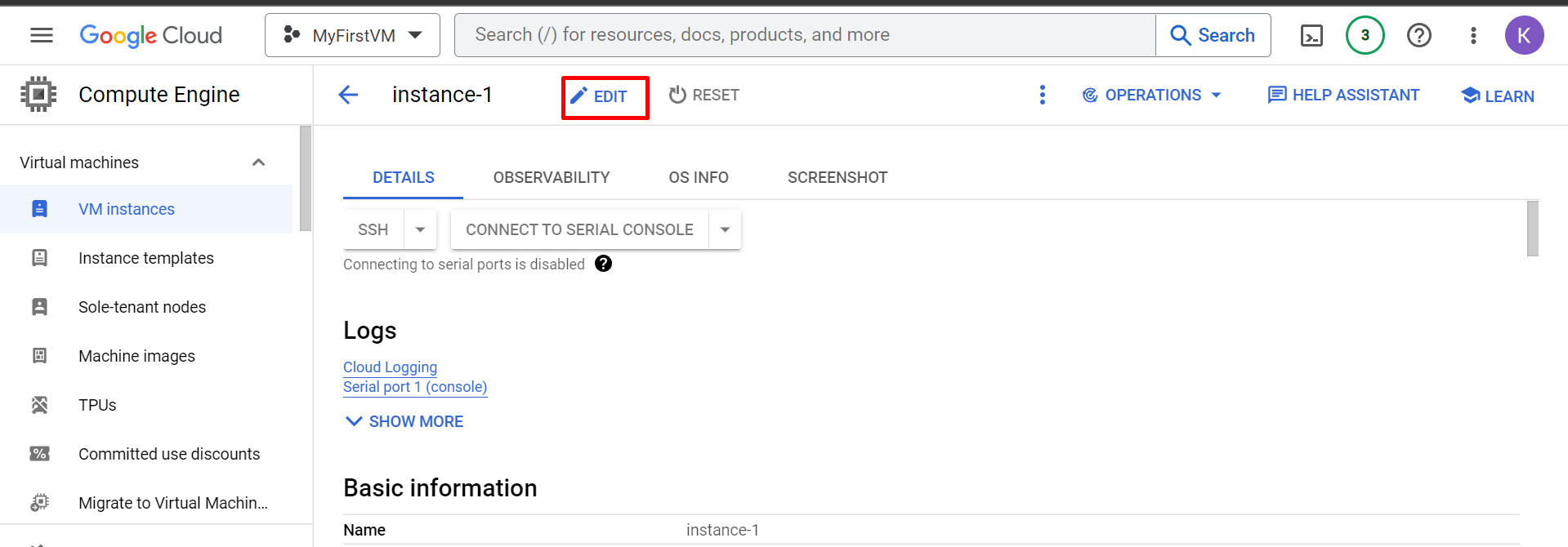Click the Sole-tenant nodes icon
This screenshot has height=547, width=1568.
click(x=39, y=307)
